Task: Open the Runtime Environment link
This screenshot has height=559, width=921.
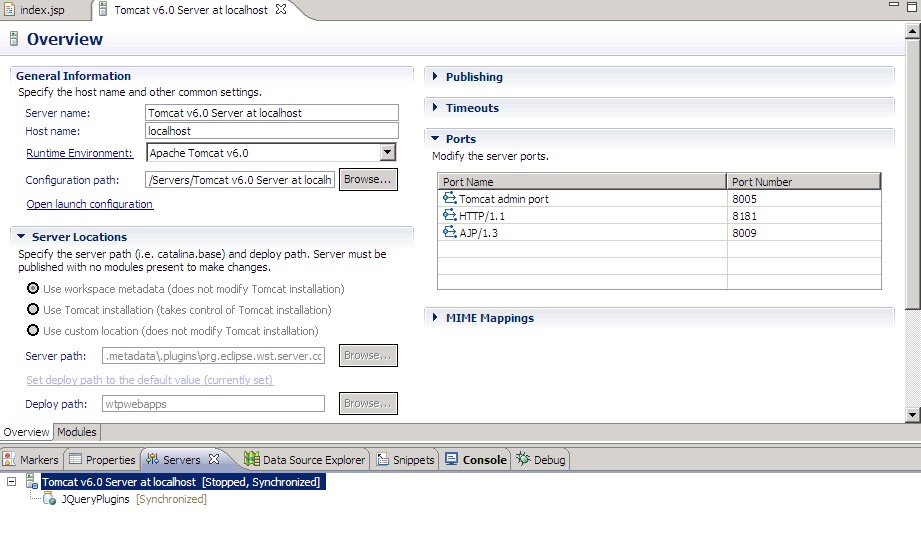Action: [x=79, y=153]
